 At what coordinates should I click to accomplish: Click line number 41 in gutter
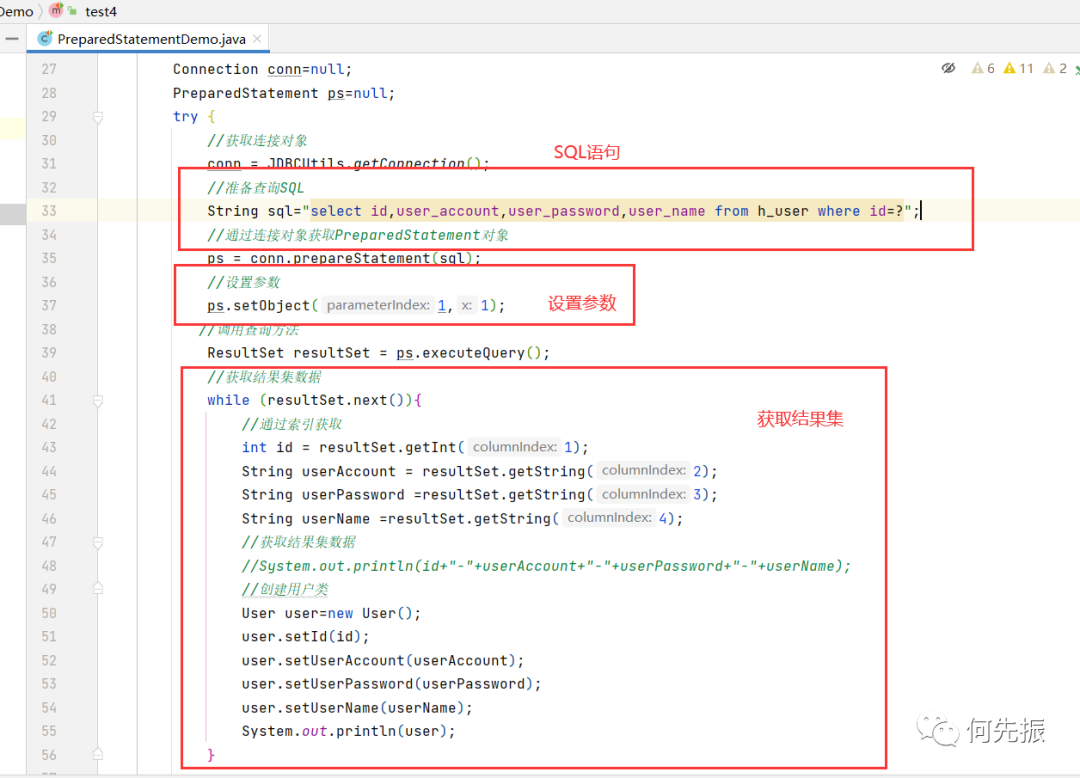coord(49,400)
